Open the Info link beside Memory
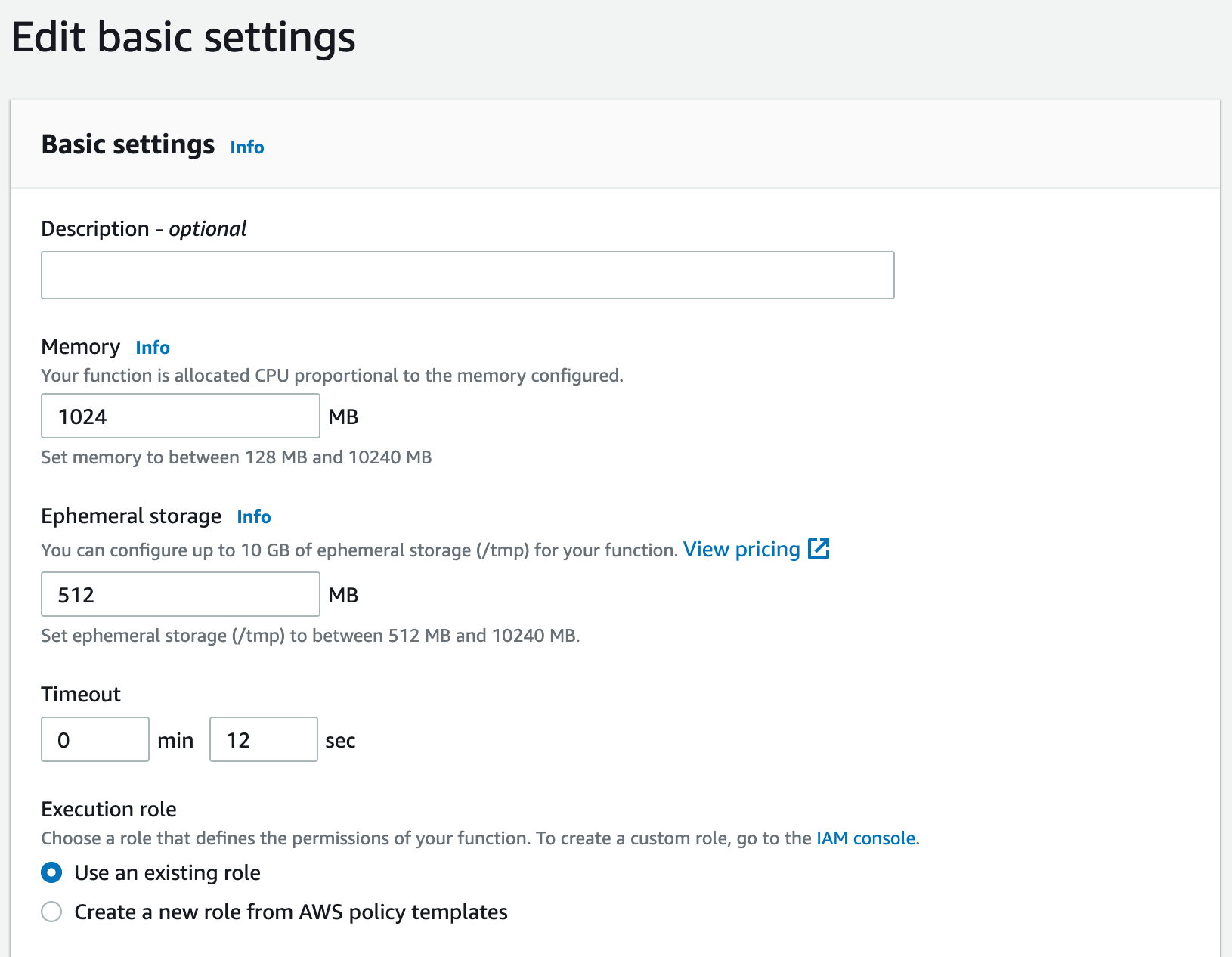Screen dimensions: 1232x957 tap(153, 348)
